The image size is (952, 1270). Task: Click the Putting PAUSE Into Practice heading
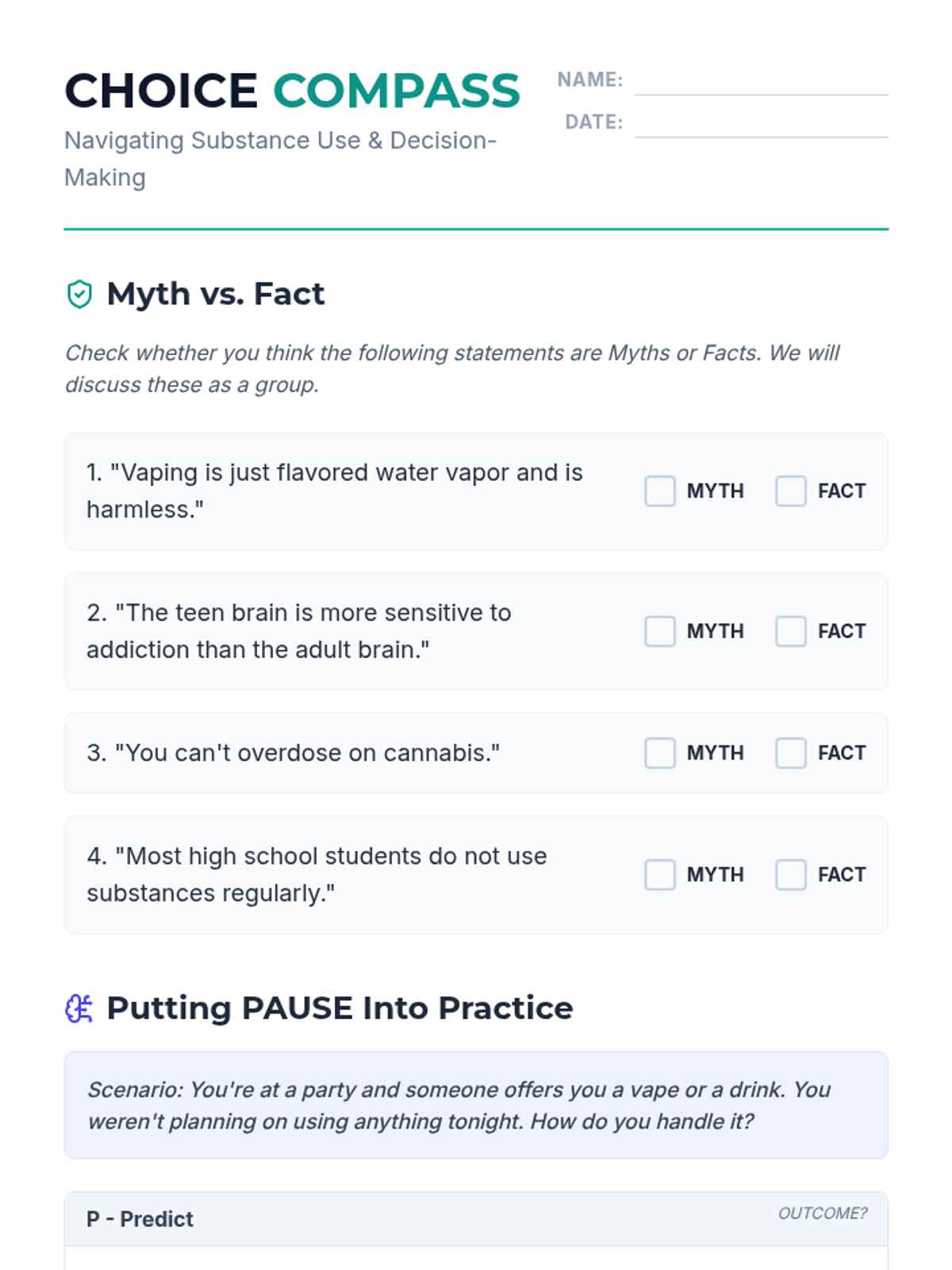(x=340, y=1009)
